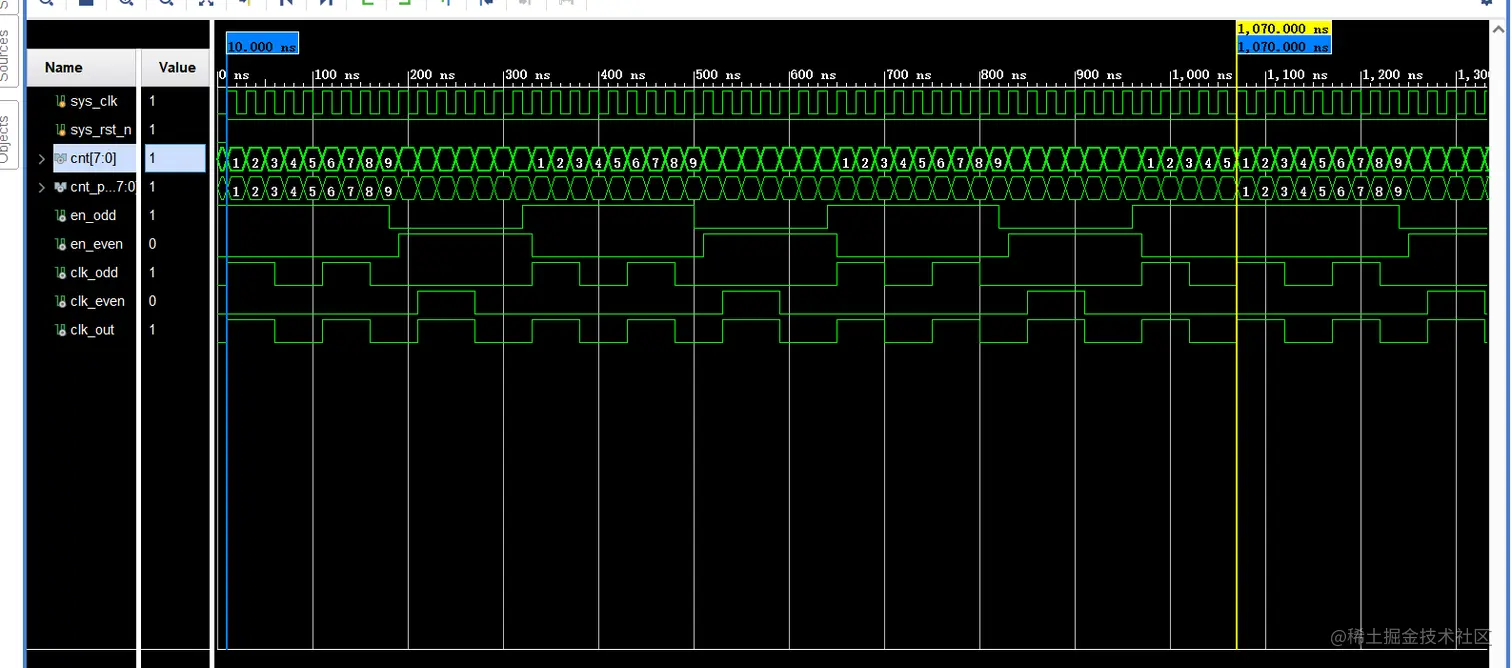Viewport: 1512px width, 668px height.
Task: Click the 1,000 ns ruler label
Action: [x=1203, y=75]
